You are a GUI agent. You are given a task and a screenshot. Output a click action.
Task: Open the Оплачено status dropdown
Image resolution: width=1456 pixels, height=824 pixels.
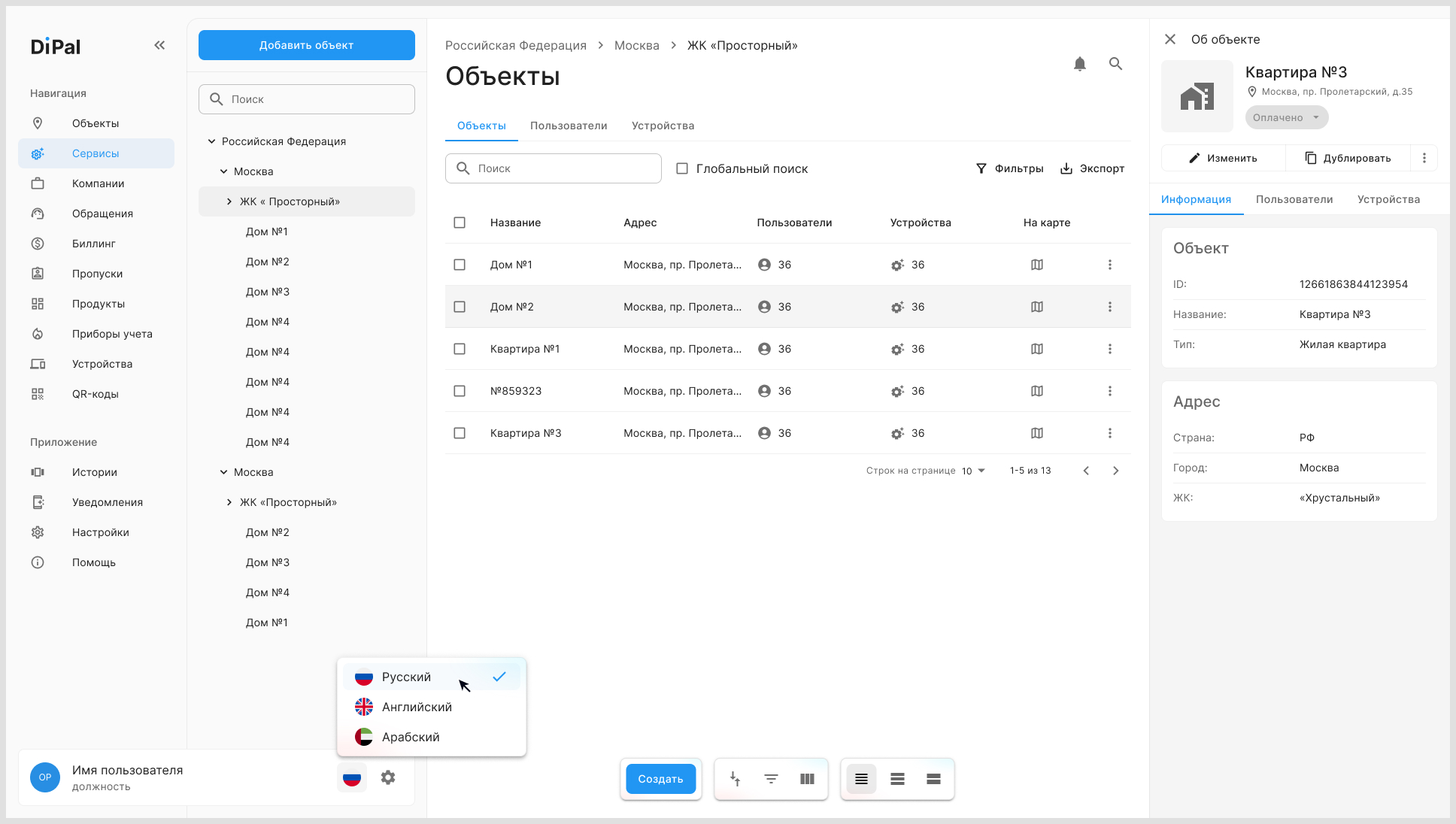[x=1287, y=117]
